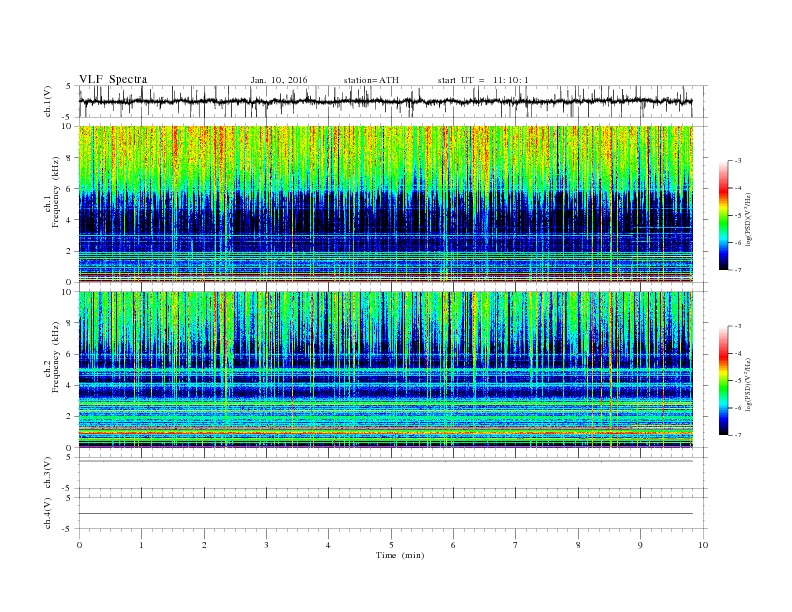
Task: Click the 'station=ATH' label
Action: (371, 80)
